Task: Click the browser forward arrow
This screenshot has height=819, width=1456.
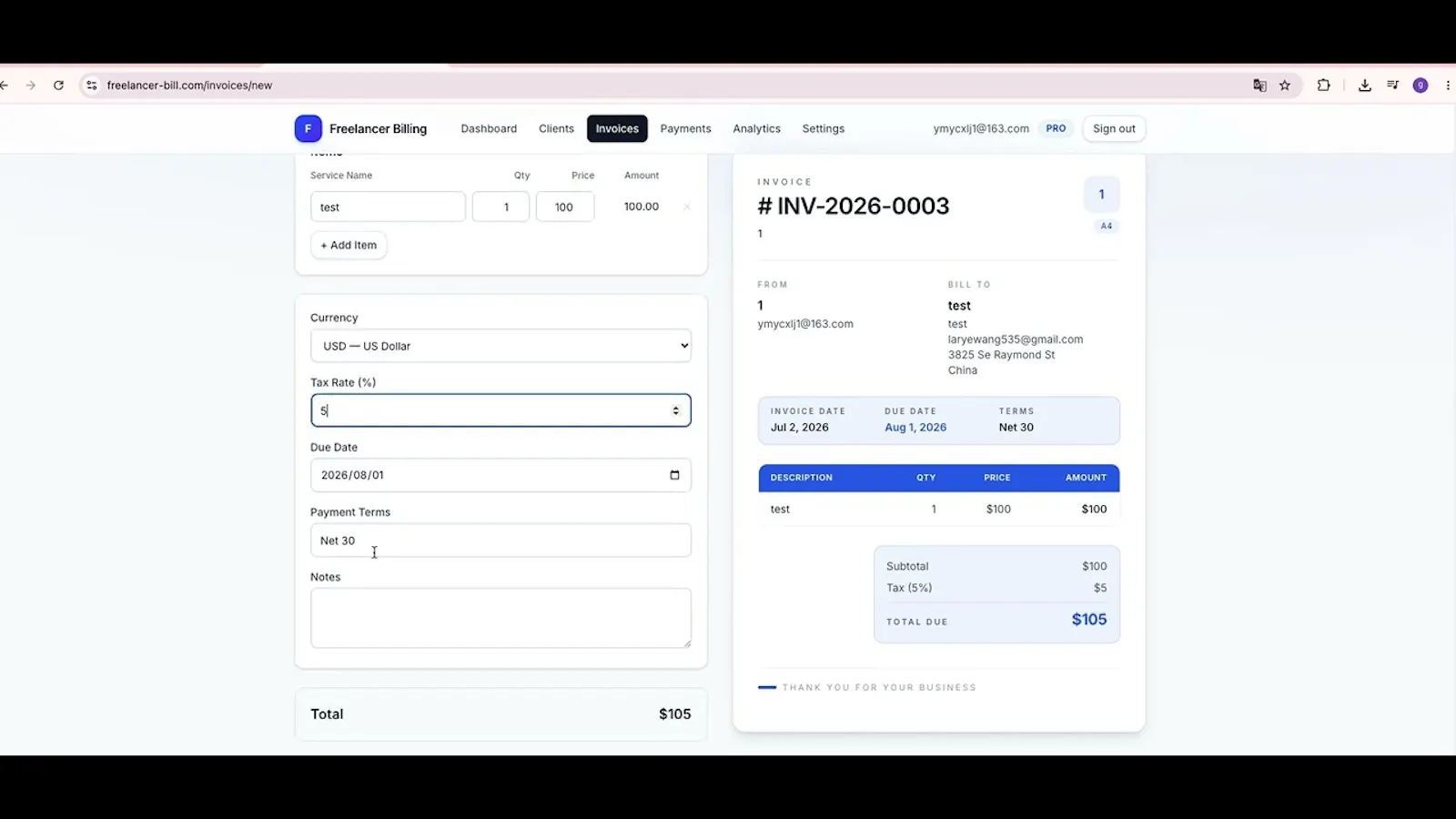Action: (31, 86)
